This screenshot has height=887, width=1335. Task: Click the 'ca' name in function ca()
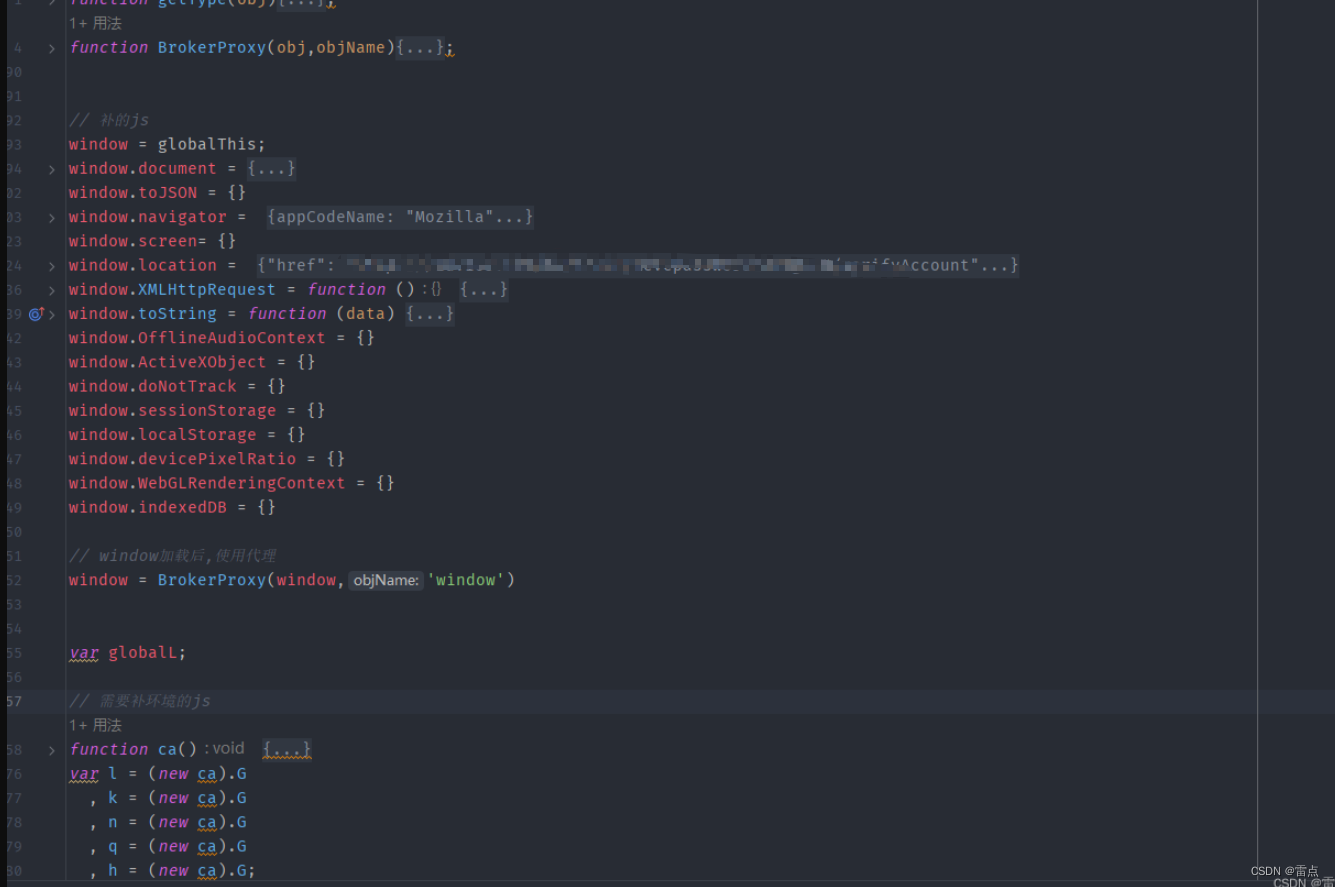click(x=167, y=749)
